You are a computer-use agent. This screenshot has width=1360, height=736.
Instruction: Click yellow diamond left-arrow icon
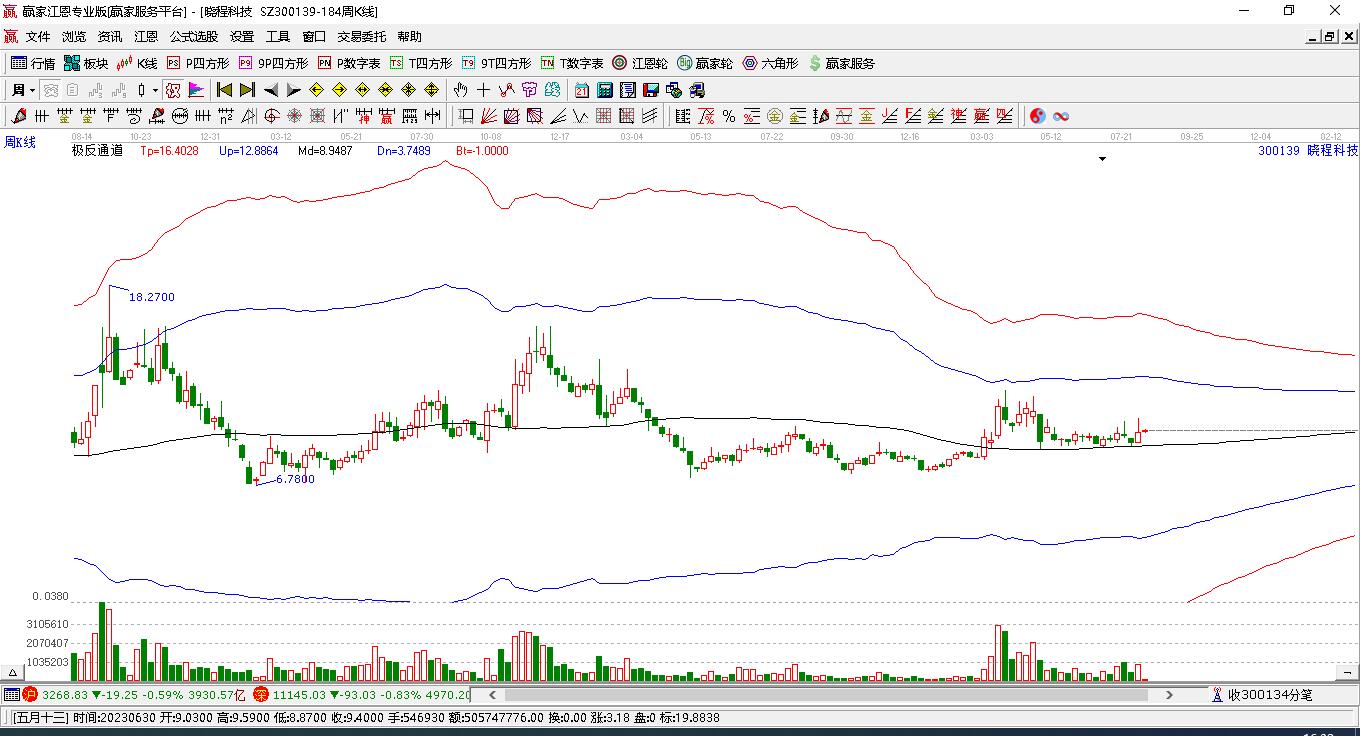tap(316, 90)
